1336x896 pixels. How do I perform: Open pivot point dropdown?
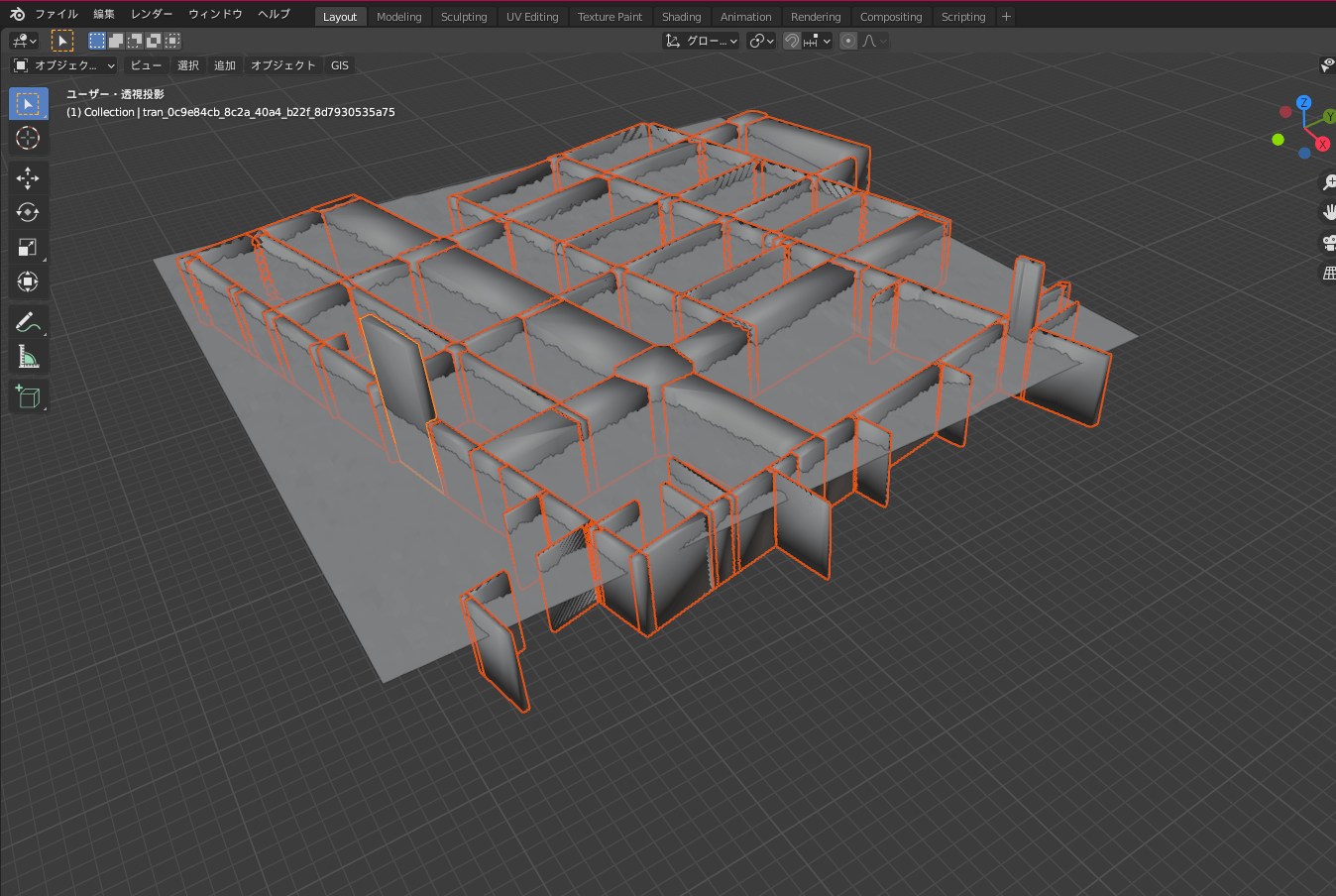(x=761, y=41)
